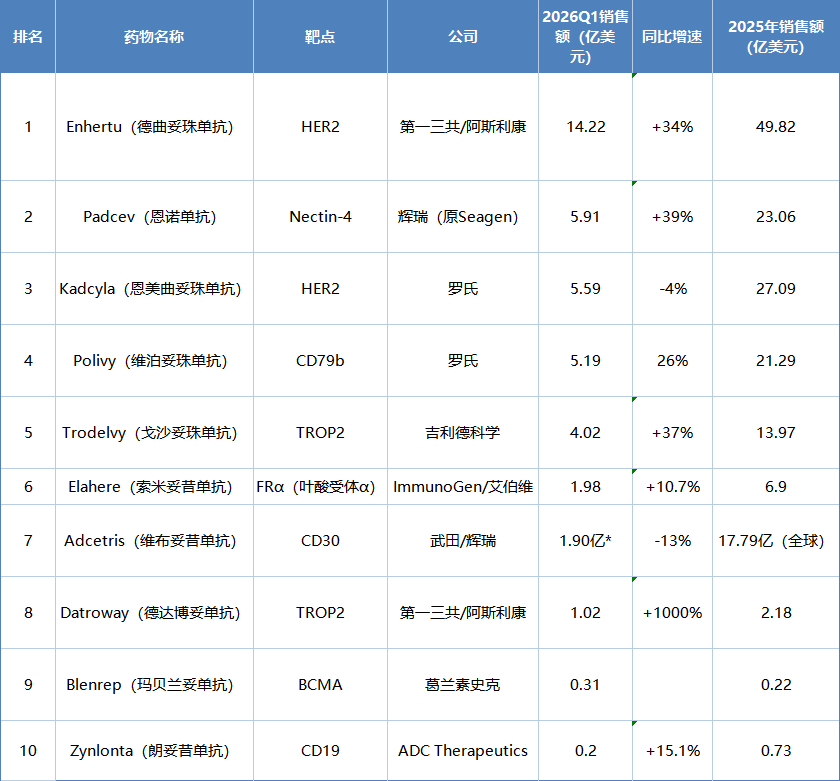Click the +34% growth cell

[672, 127]
